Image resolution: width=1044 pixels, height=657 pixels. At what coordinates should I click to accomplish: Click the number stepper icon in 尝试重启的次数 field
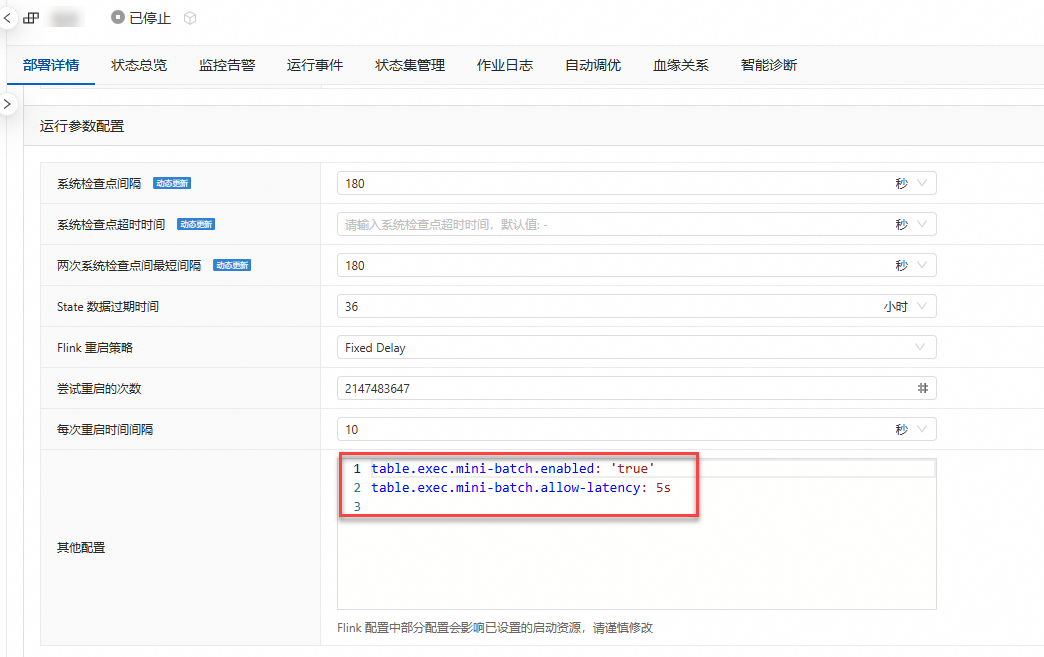coord(922,388)
